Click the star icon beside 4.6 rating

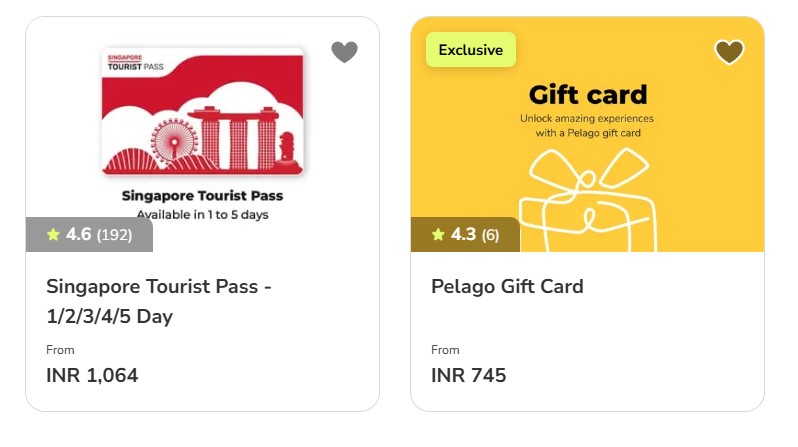[53, 234]
